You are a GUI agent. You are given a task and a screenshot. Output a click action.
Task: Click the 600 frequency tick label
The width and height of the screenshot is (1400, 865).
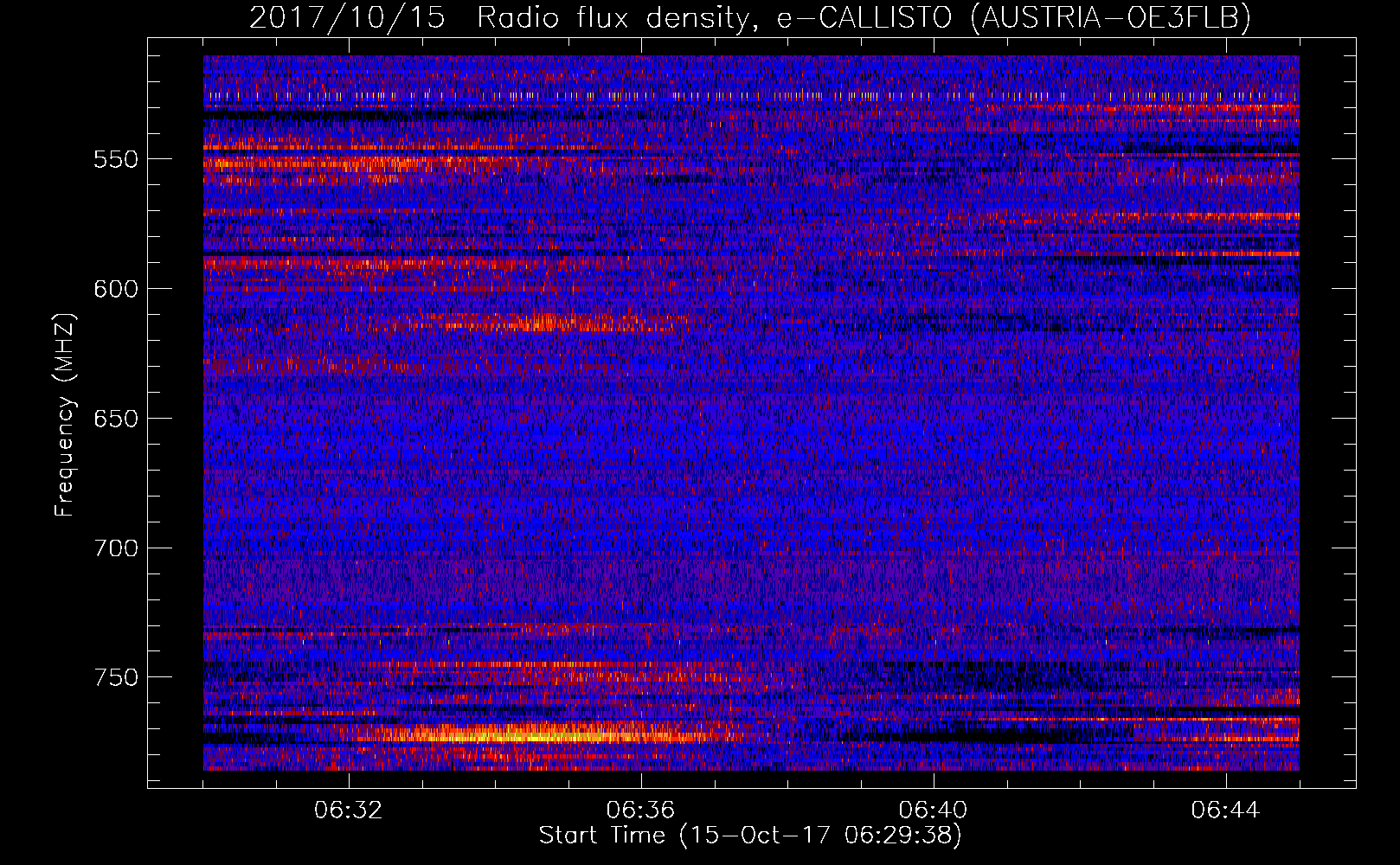pyautogui.click(x=116, y=289)
